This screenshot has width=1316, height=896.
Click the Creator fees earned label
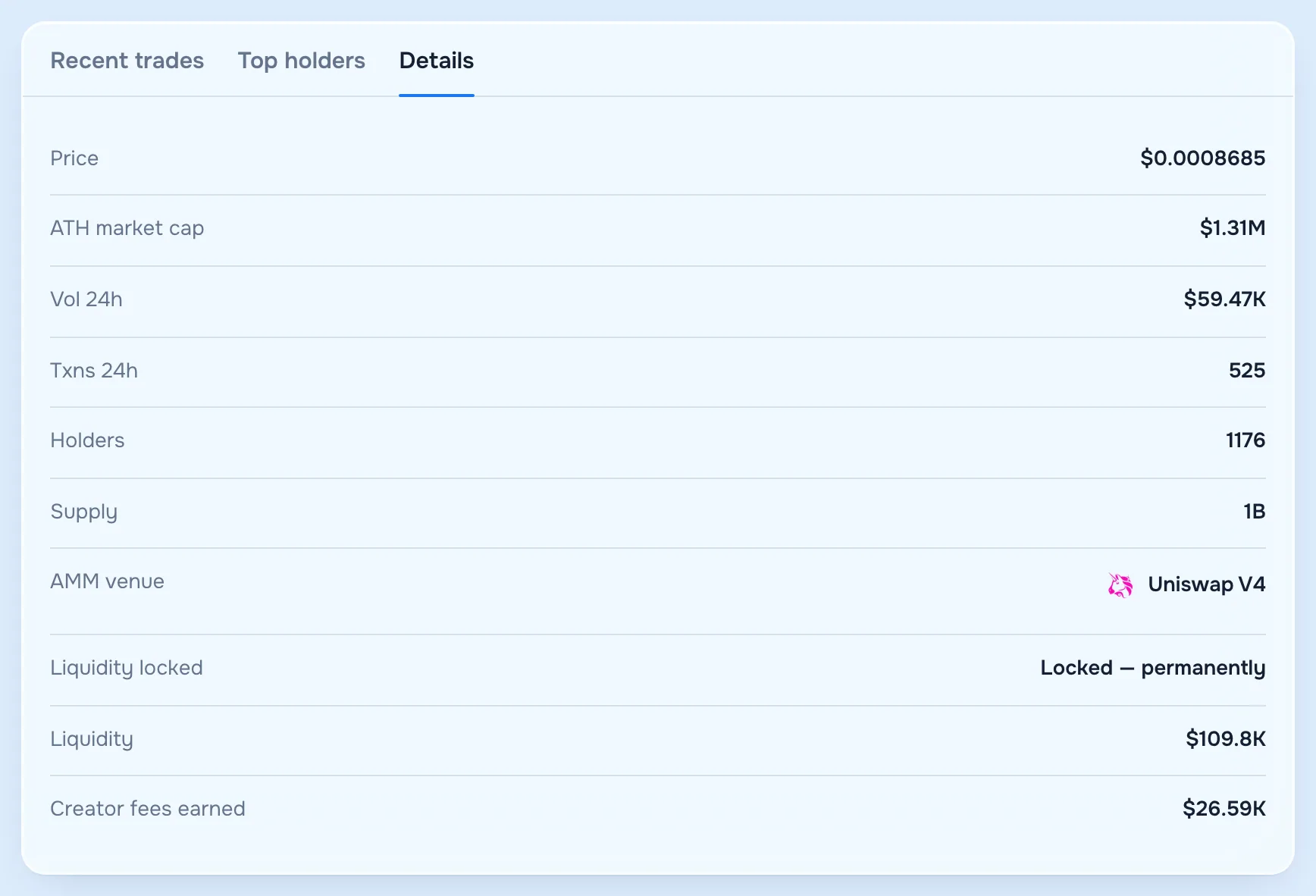pyautogui.click(x=148, y=809)
